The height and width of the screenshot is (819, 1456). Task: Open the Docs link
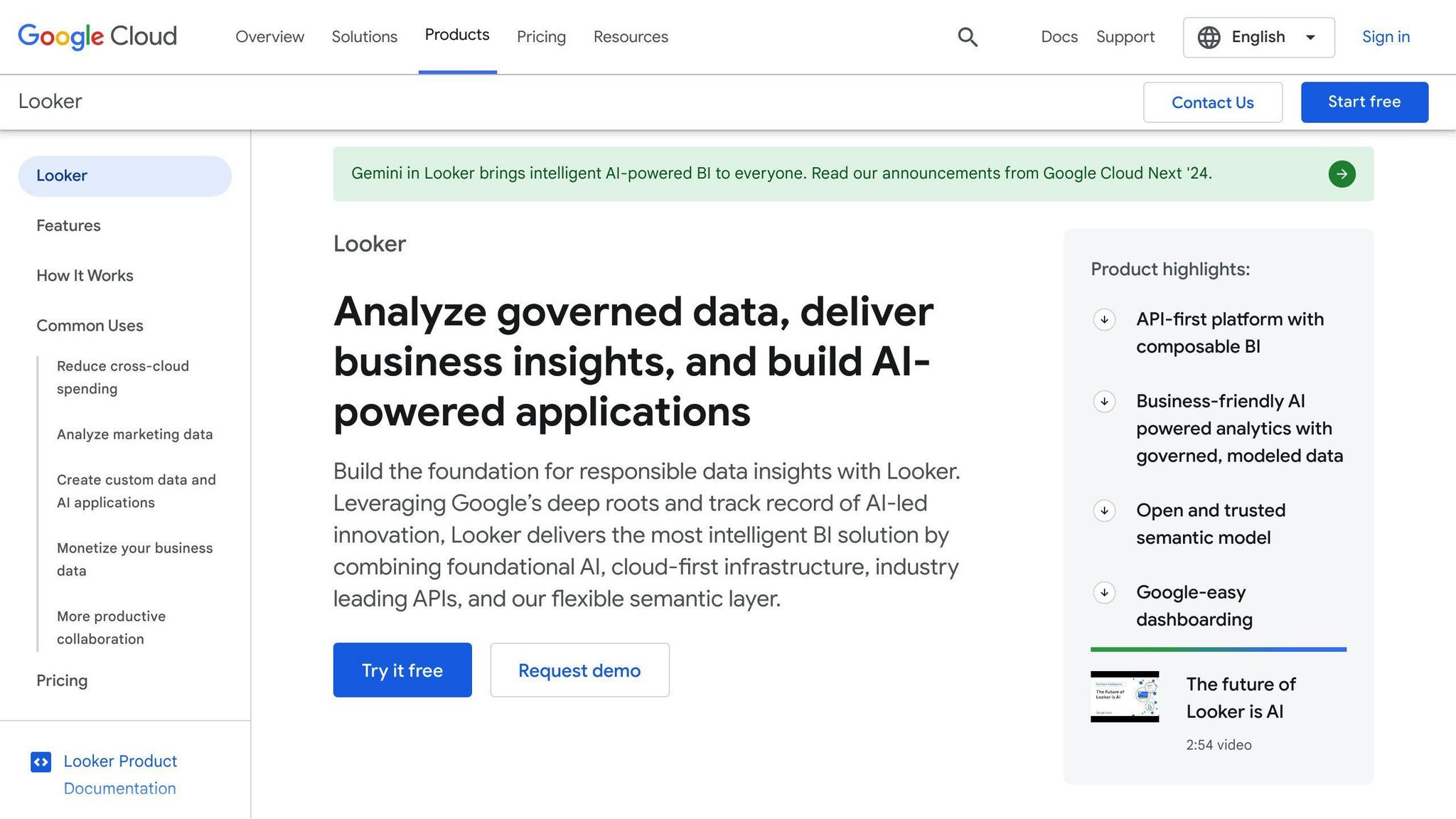pyautogui.click(x=1059, y=37)
